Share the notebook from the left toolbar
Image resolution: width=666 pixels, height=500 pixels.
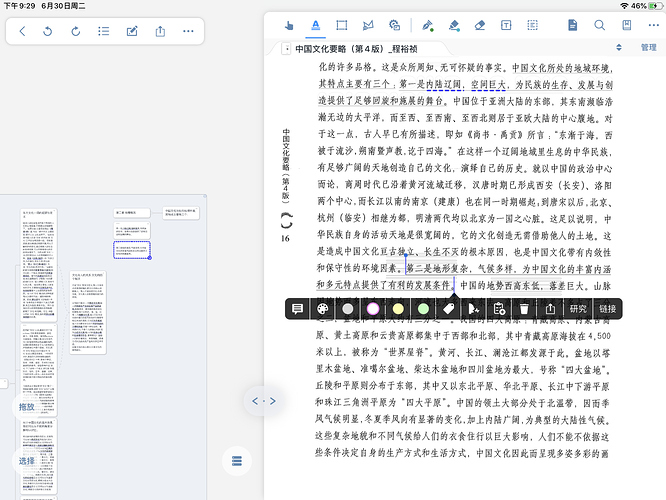coord(160,31)
